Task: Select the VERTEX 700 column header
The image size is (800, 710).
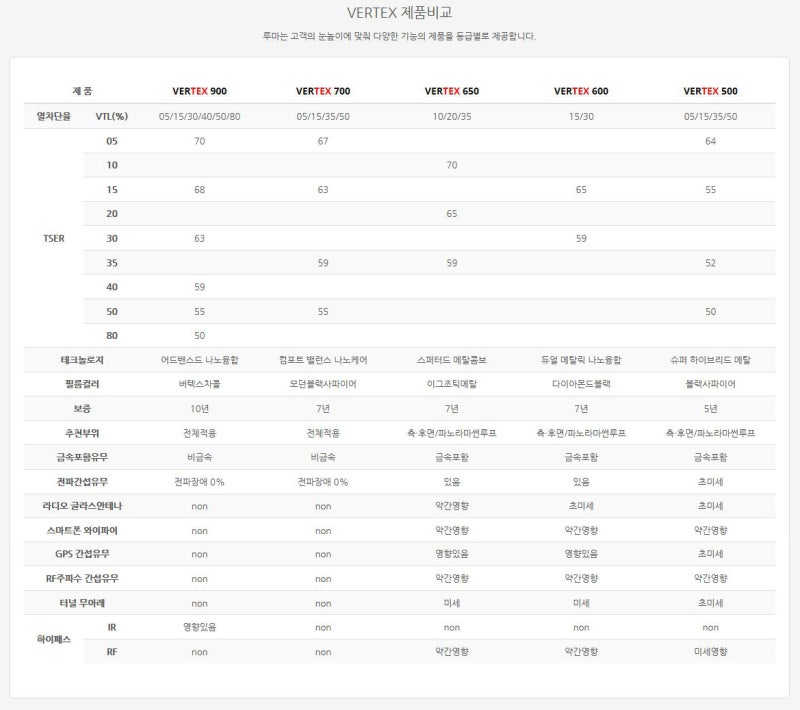Action: point(323,91)
